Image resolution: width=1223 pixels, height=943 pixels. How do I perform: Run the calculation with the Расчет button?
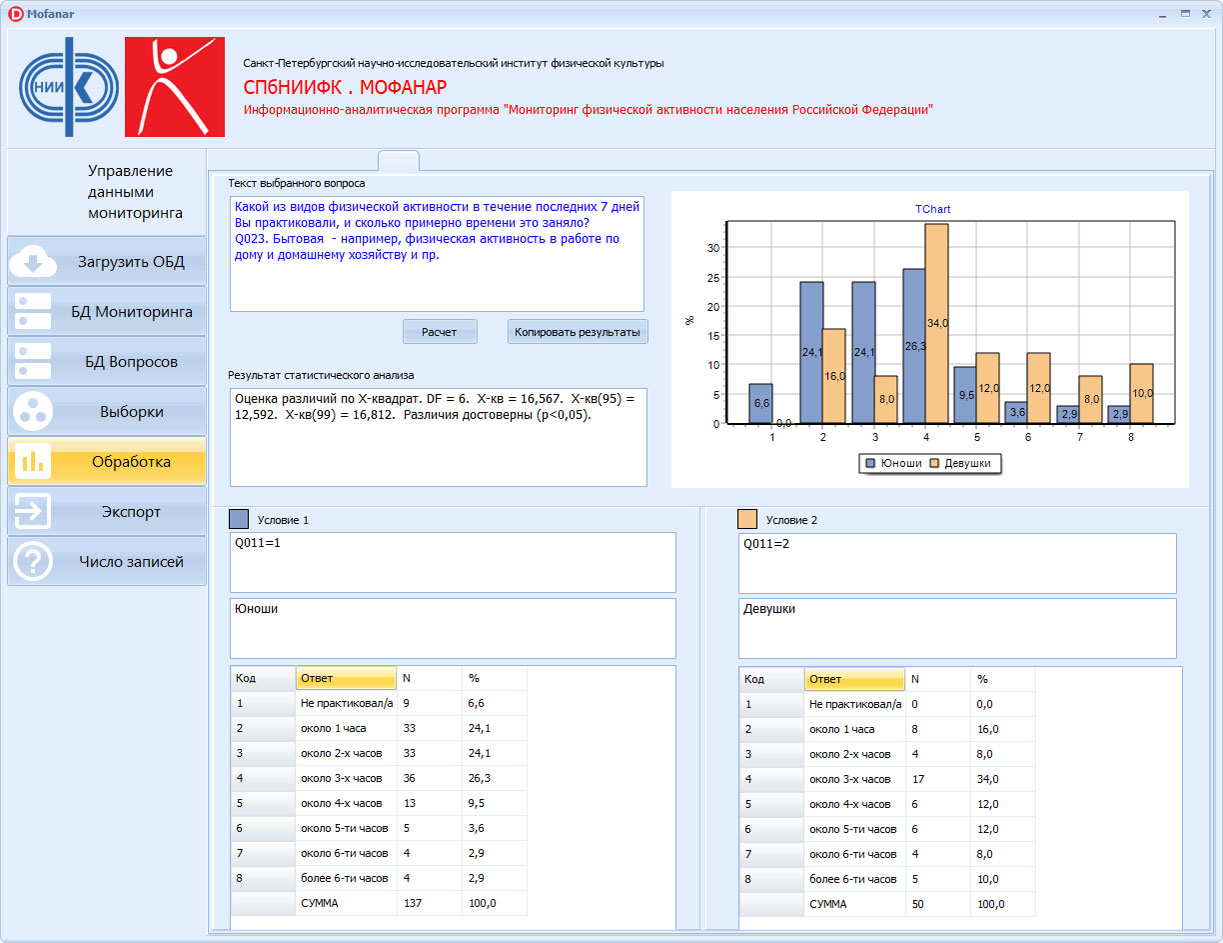pos(440,332)
